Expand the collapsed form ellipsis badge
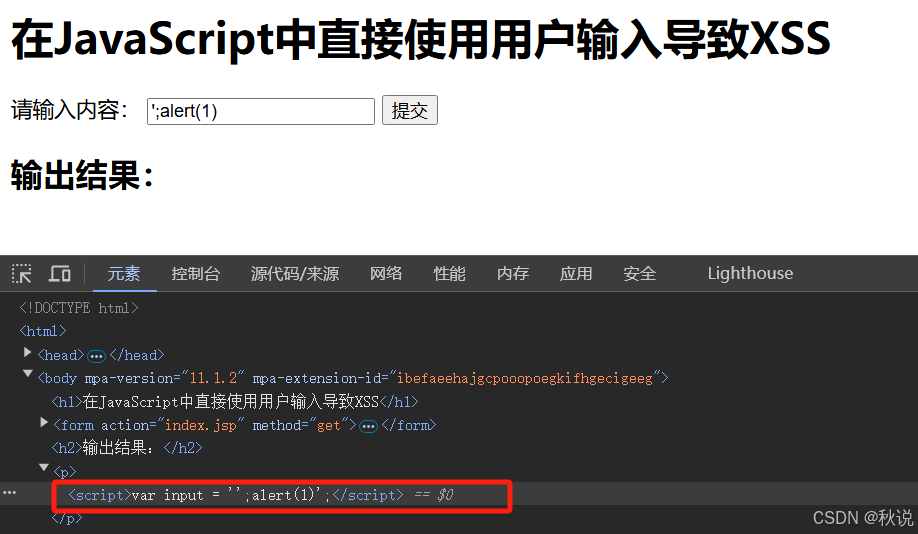The width and height of the screenshot is (918, 534). pyautogui.click(x=368, y=426)
